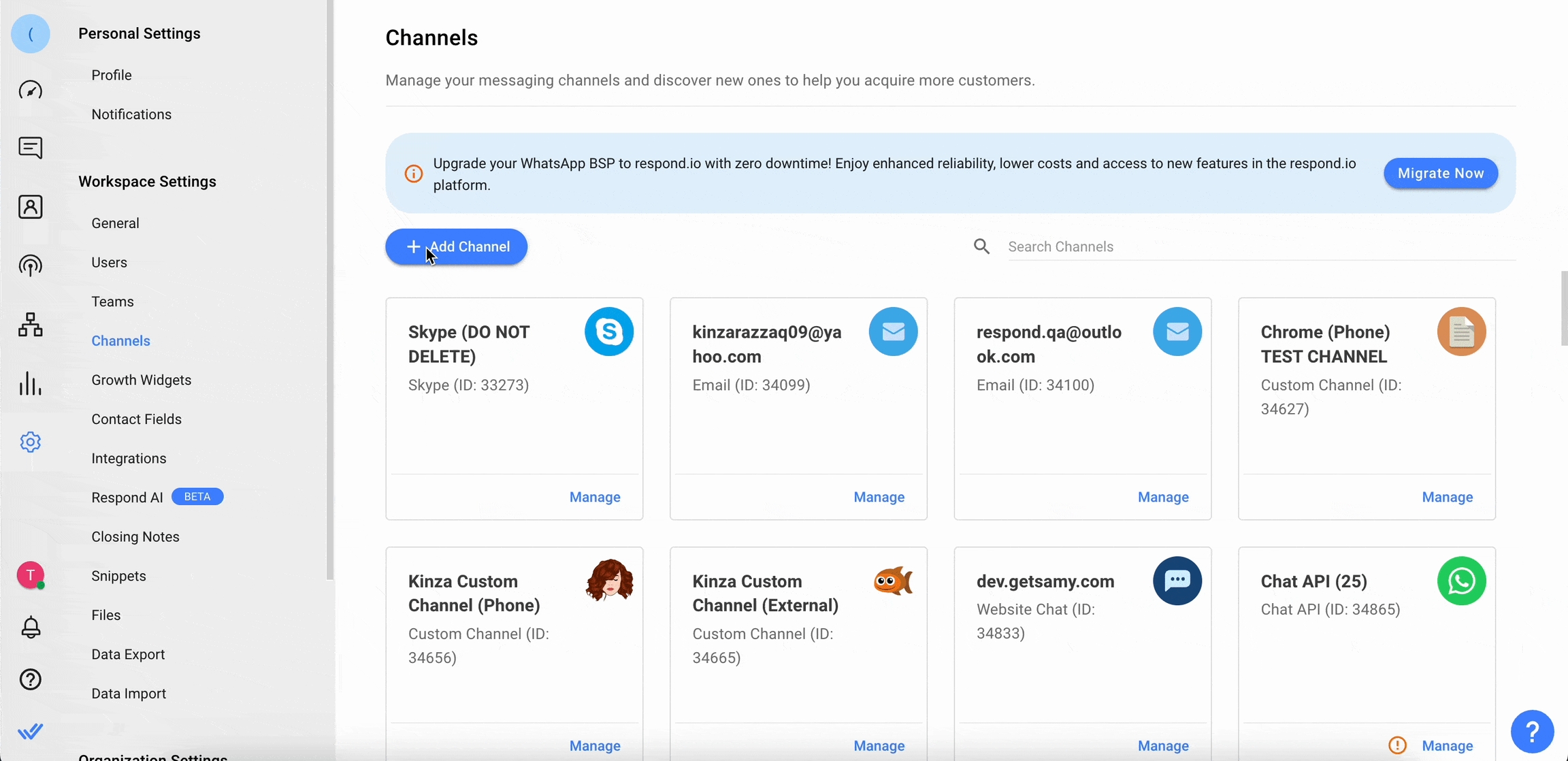Go to Contact Fields settings
The width and height of the screenshot is (1568, 761).
tap(136, 419)
